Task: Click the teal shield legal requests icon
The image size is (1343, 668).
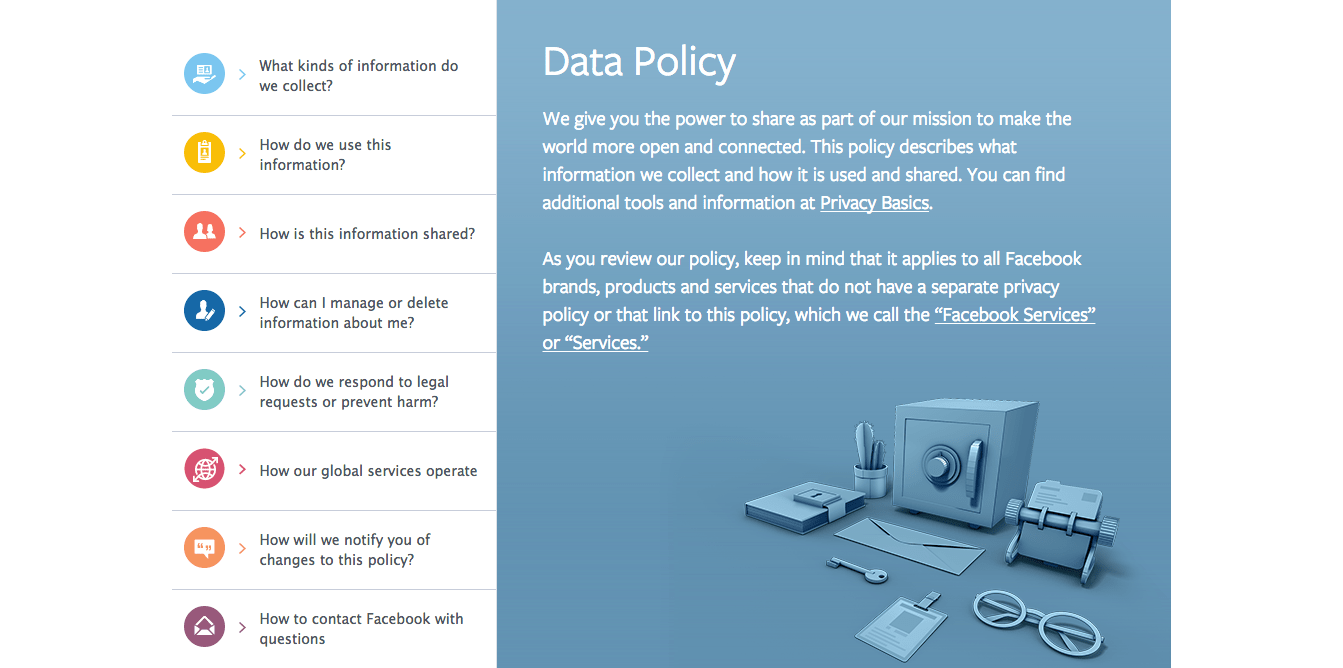Action: click(204, 390)
